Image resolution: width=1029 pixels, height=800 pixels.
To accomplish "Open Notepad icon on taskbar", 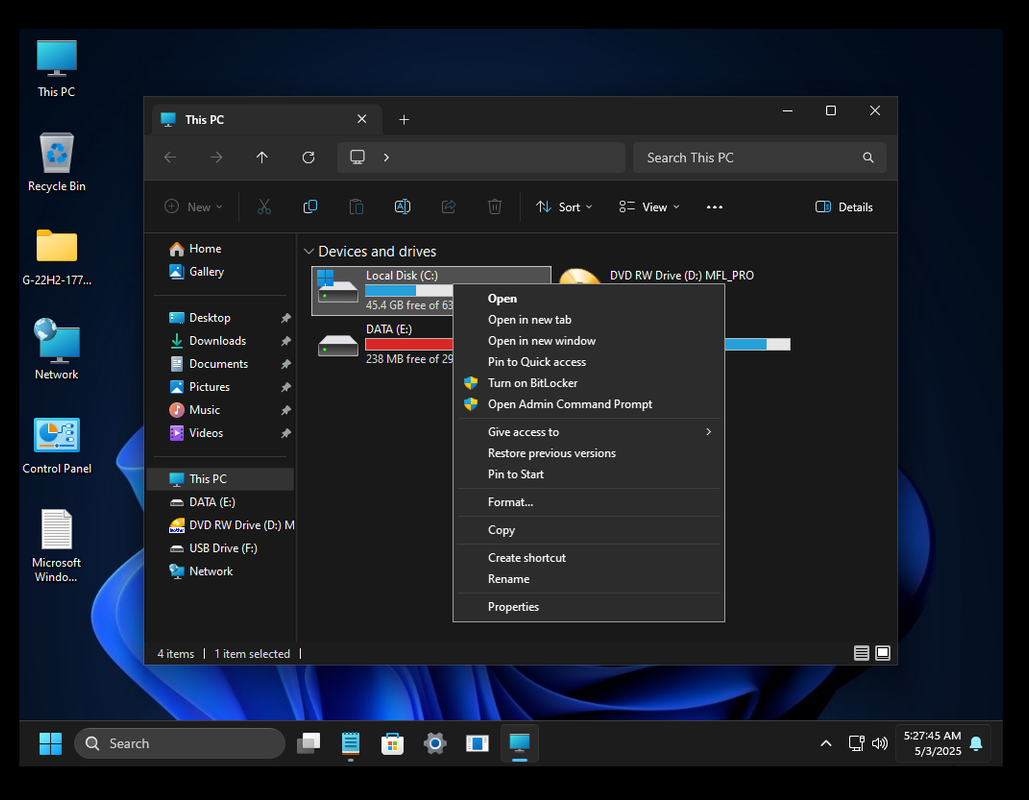I will [350, 744].
